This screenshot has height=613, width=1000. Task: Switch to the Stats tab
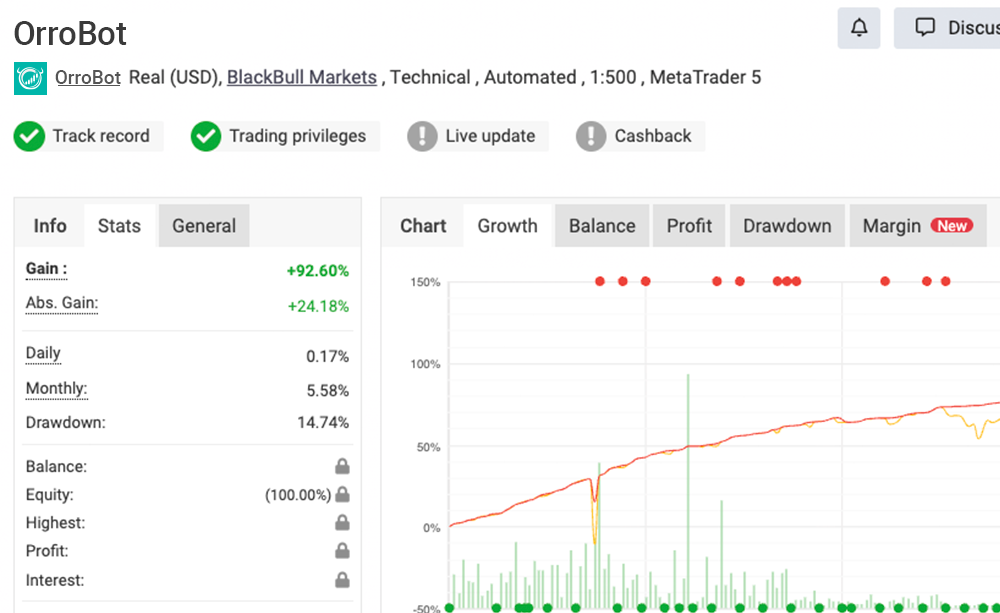pyautogui.click(x=119, y=226)
